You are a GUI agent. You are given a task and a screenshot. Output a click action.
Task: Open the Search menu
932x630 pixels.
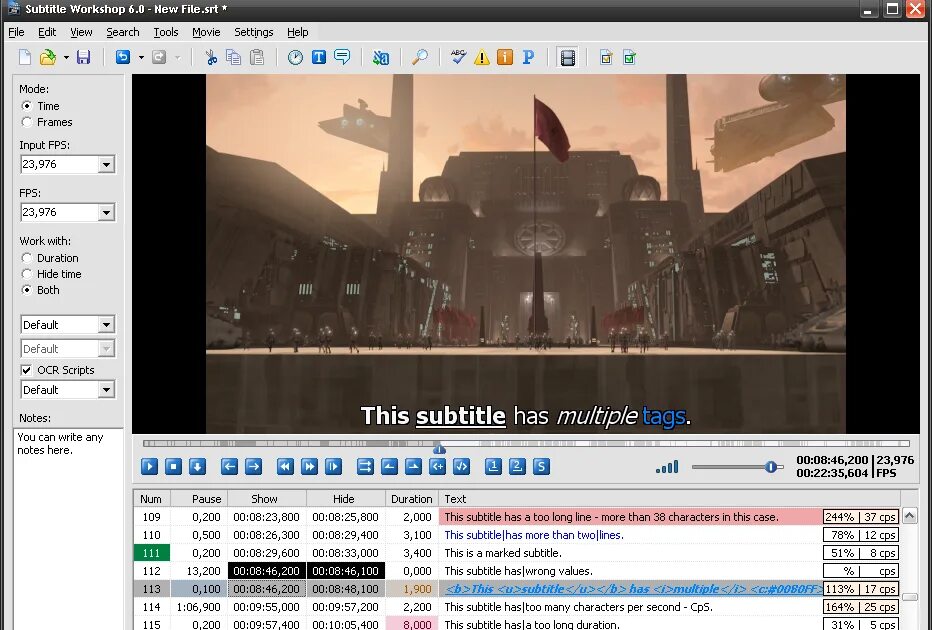click(122, 32)
